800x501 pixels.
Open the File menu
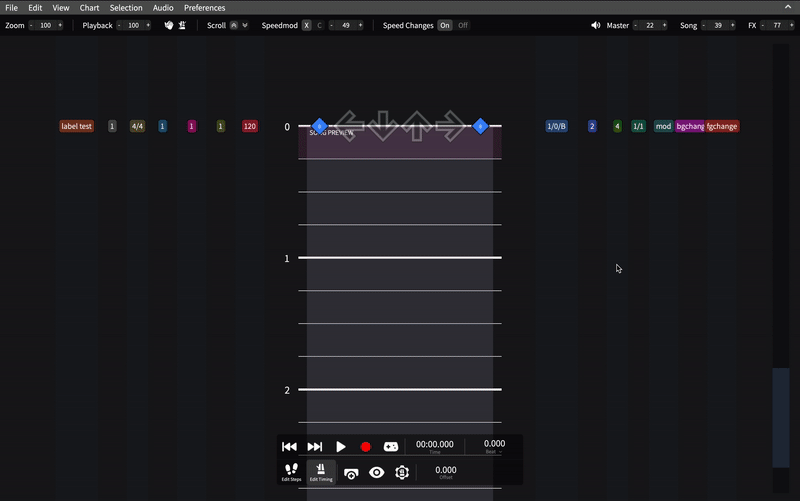click(11, 8)
